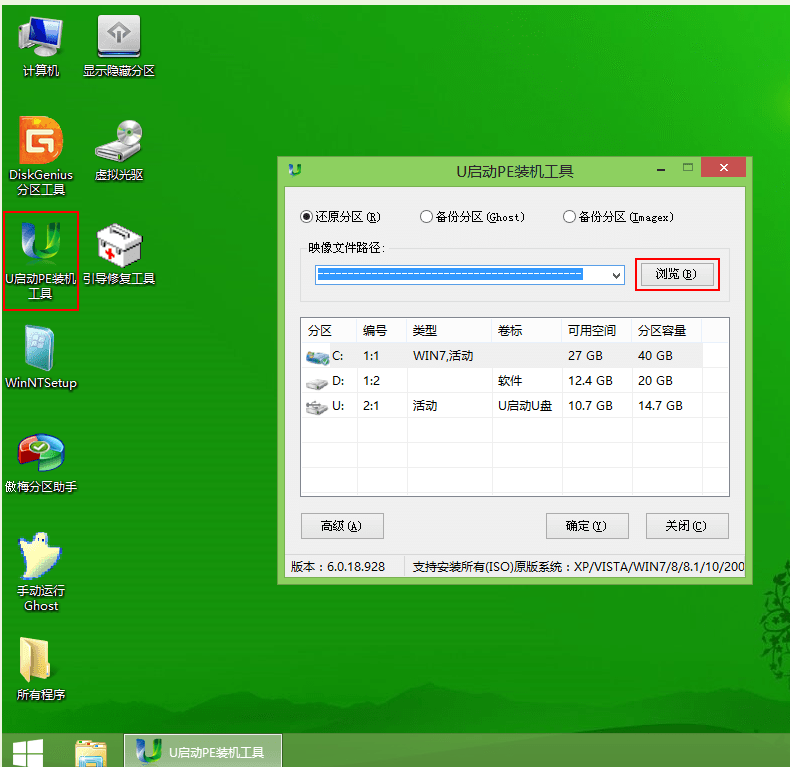Open File Explorer from taskbar

(91, 753)
